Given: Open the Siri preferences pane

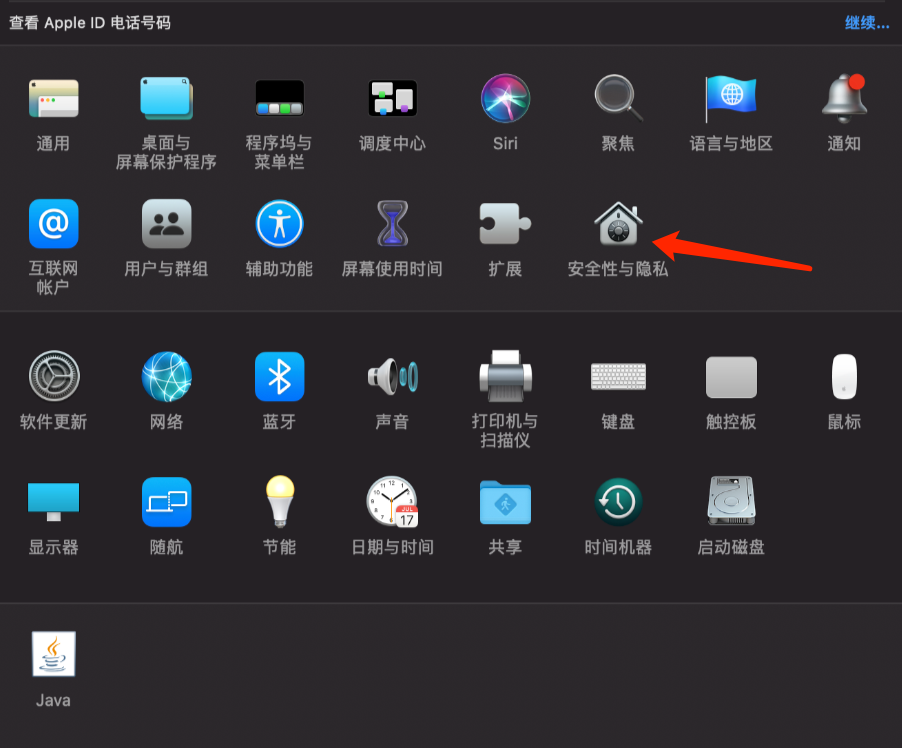Looking at the screenshot, I should coord(505,98).
